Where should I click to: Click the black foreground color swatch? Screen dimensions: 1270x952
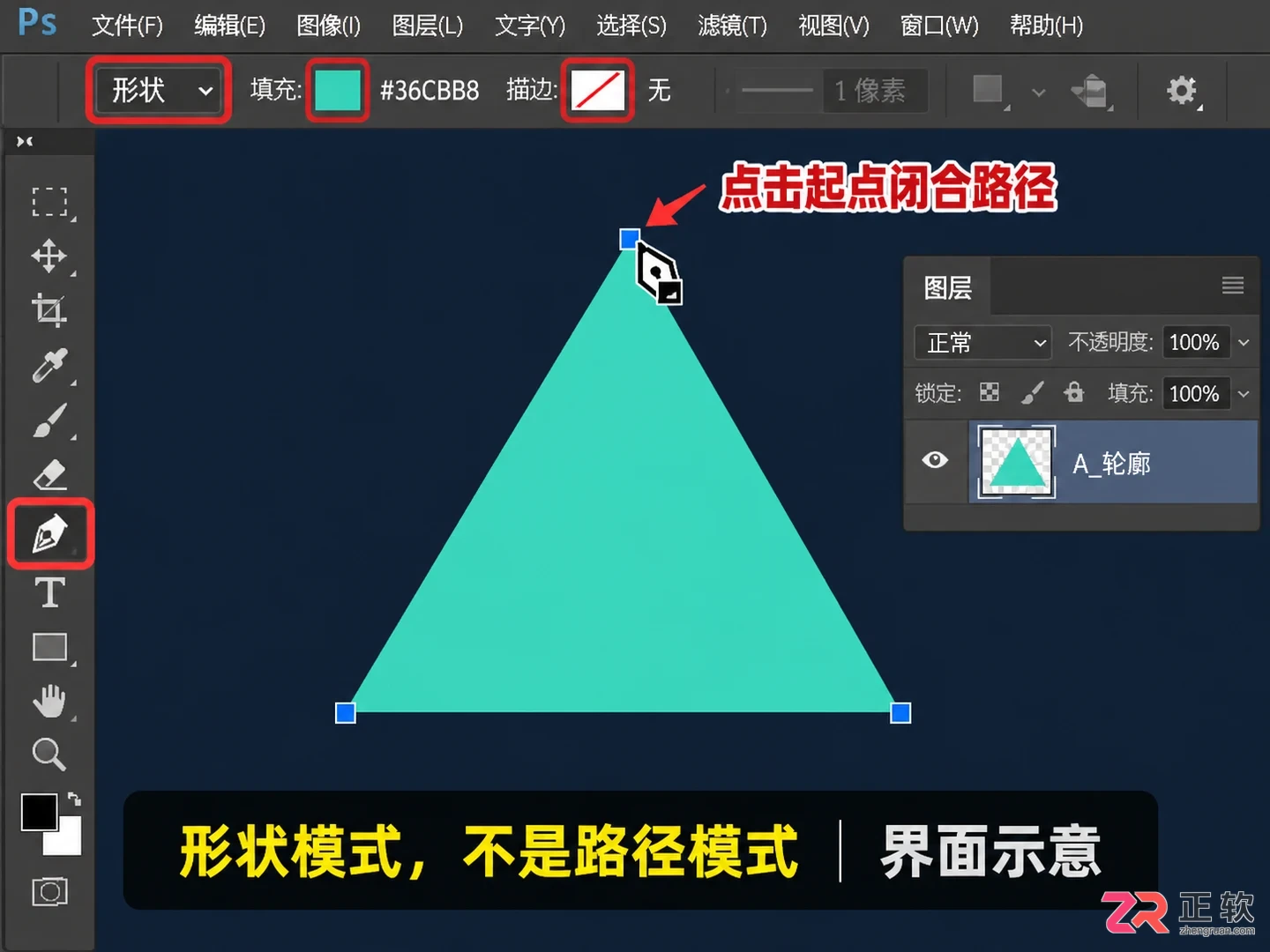coord(39,811)
